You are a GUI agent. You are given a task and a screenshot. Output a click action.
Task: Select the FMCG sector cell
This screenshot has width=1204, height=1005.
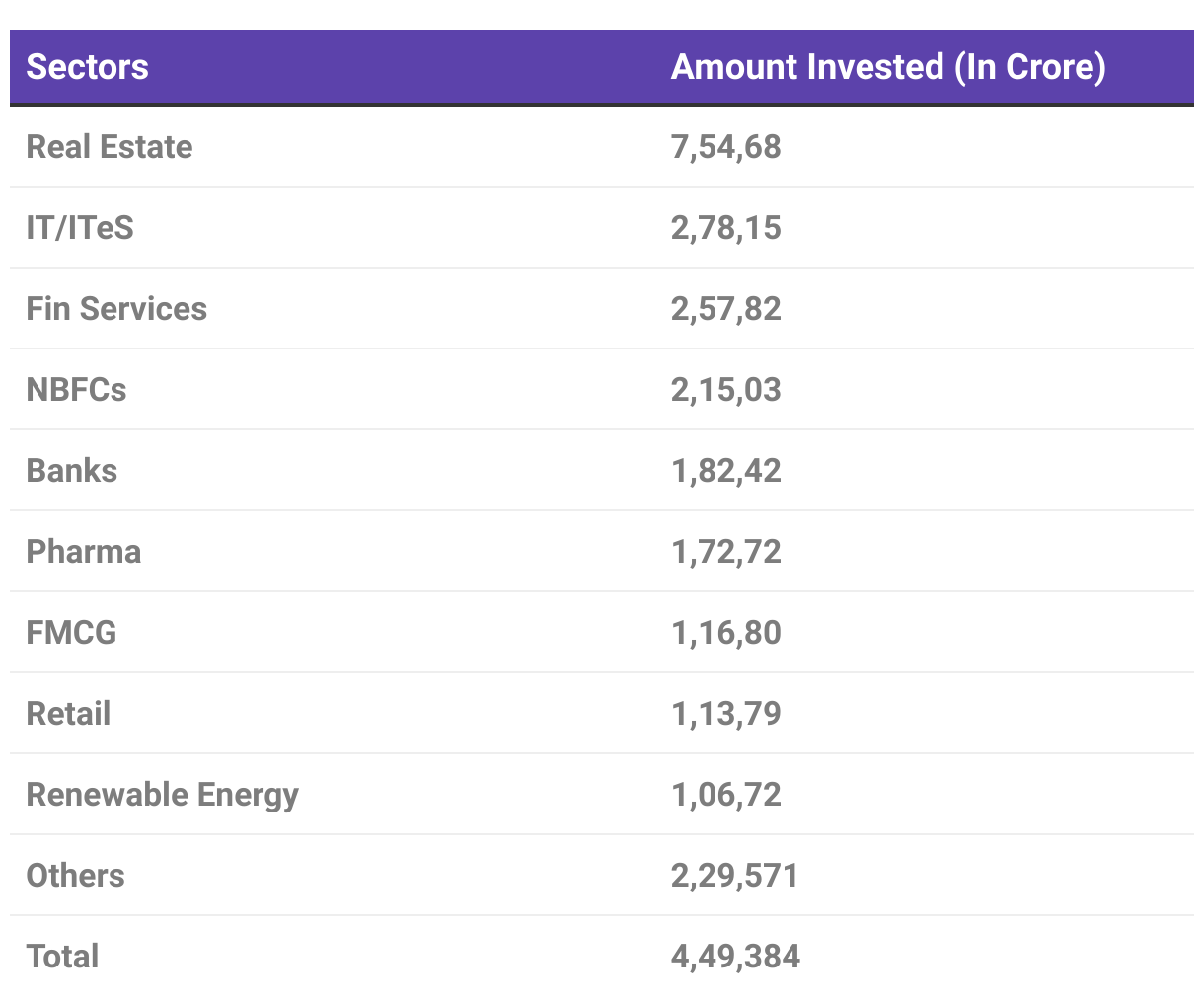coord(71,633)
